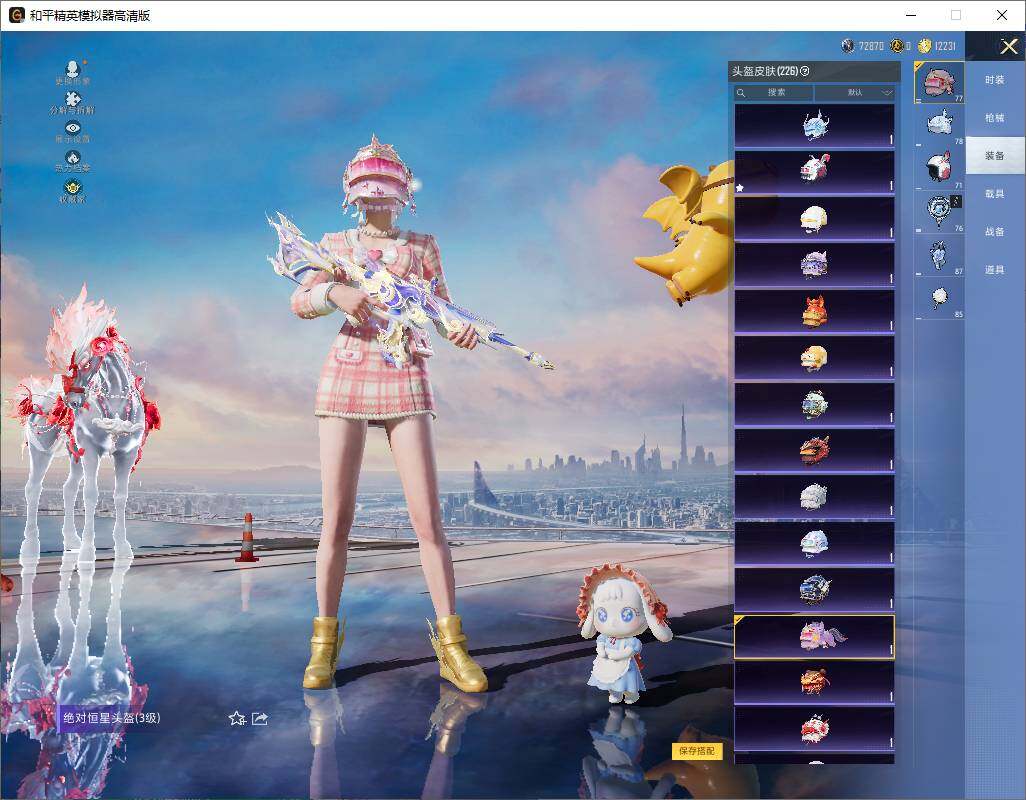
Task: Click the yellow dragon balloon decoration
Action: [686, 232]
